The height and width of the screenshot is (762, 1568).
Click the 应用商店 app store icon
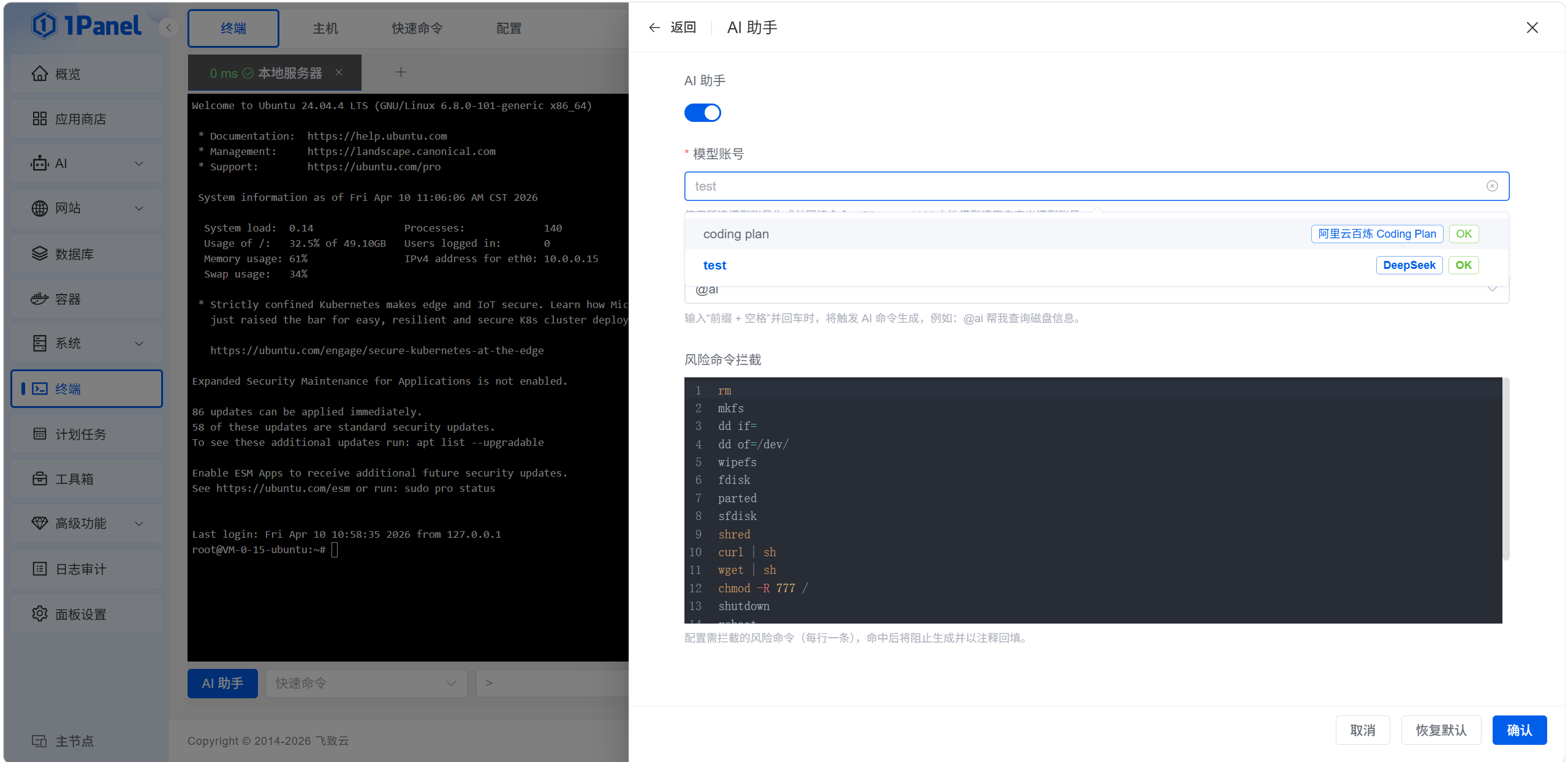pyautogui.click(x=39, y=119)
